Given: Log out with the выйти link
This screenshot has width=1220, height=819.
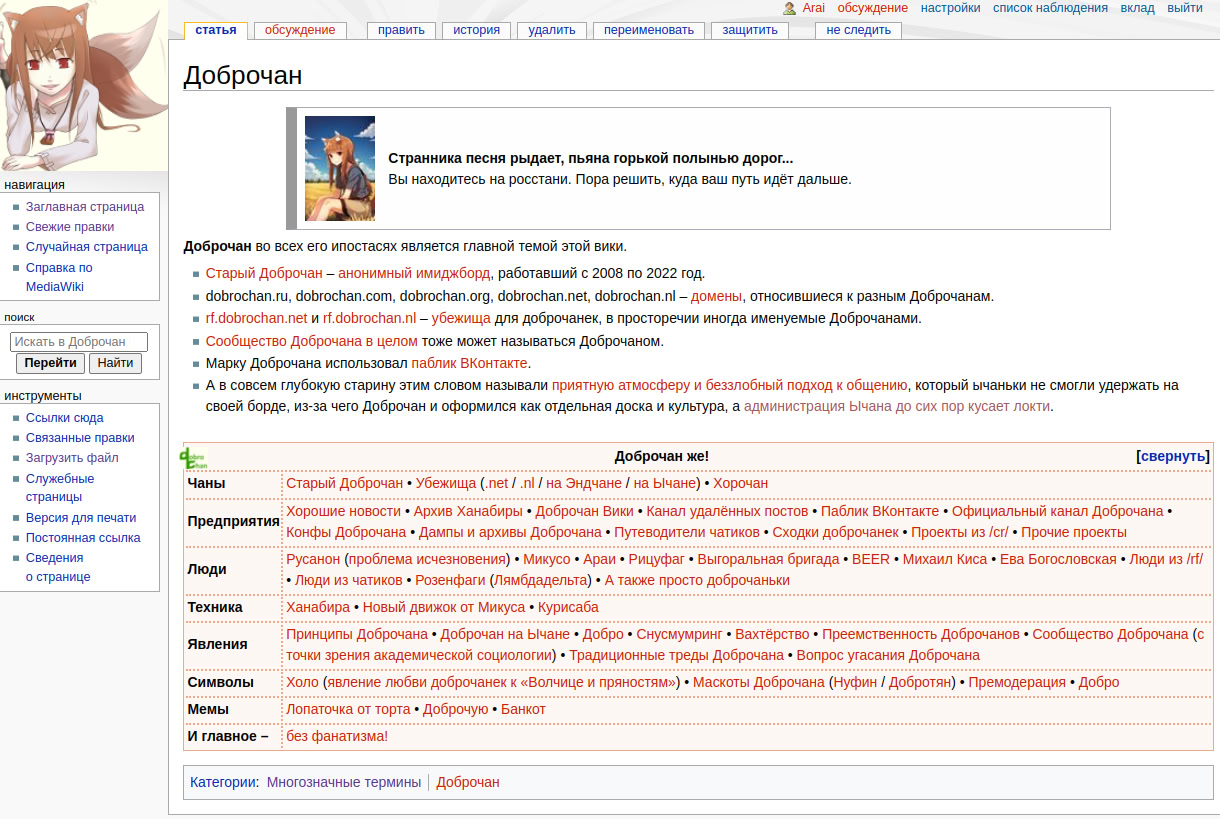Looking at the screenshot, I should pyautogui.click(x=1185, y=8).
